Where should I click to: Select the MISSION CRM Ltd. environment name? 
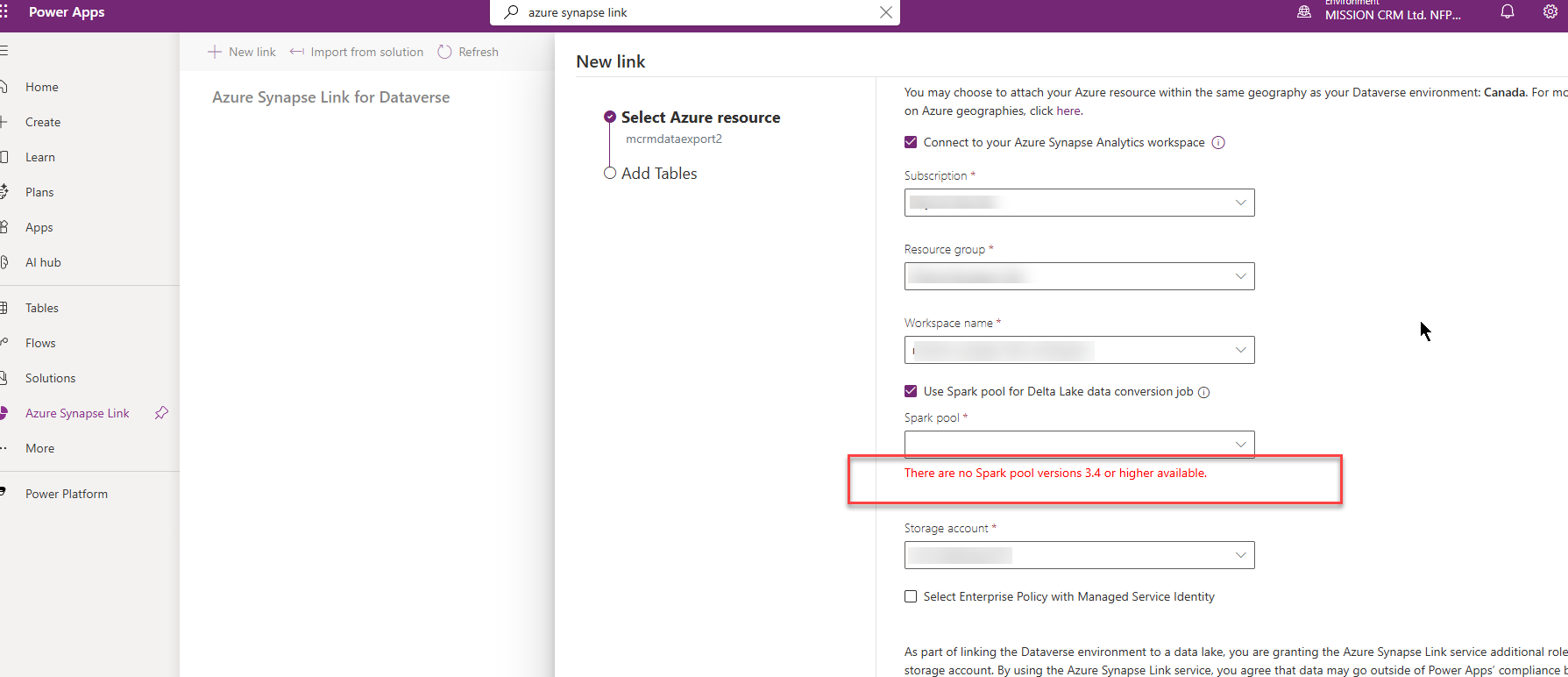[x=1393, y=15]
